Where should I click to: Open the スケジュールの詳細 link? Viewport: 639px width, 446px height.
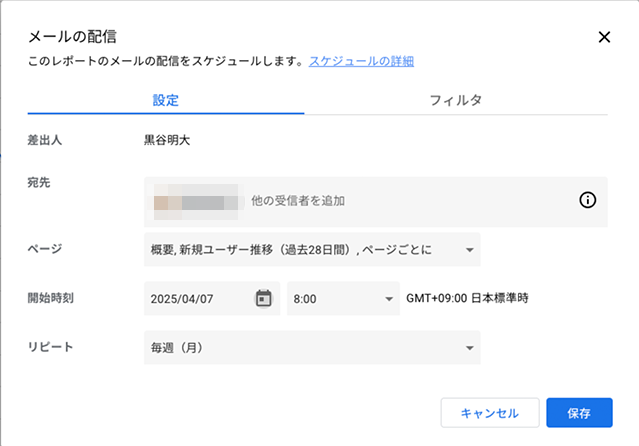(x=361, y=61)
